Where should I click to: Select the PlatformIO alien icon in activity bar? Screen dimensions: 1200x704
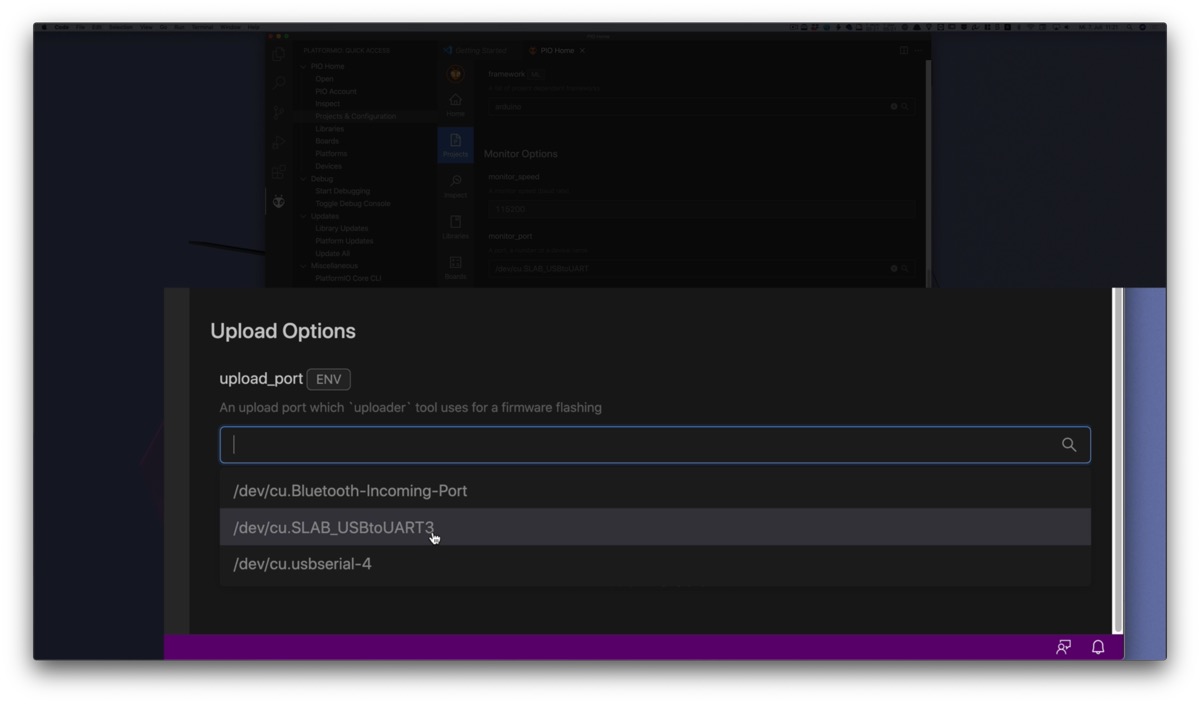tap(279, 202)
